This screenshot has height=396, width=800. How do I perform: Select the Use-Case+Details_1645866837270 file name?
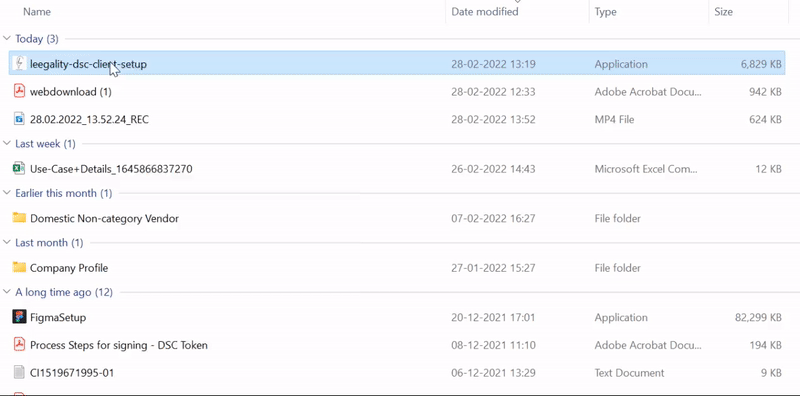click(x=111, y=168)
